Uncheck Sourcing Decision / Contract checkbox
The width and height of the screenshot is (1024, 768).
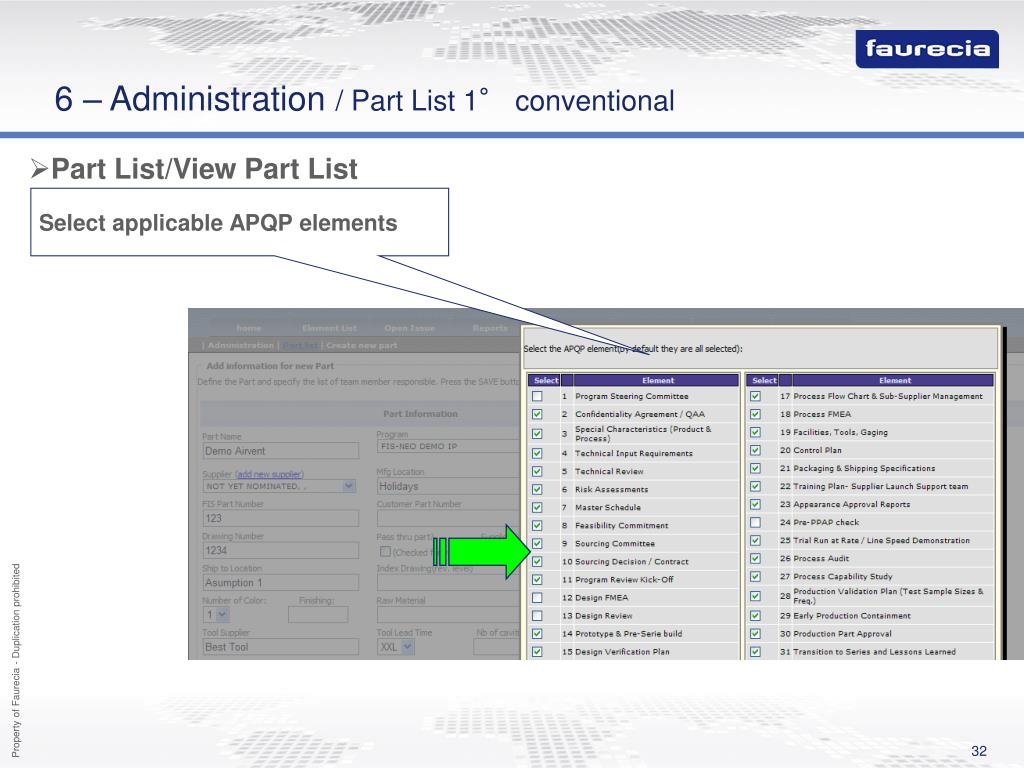tap(537, 562)
